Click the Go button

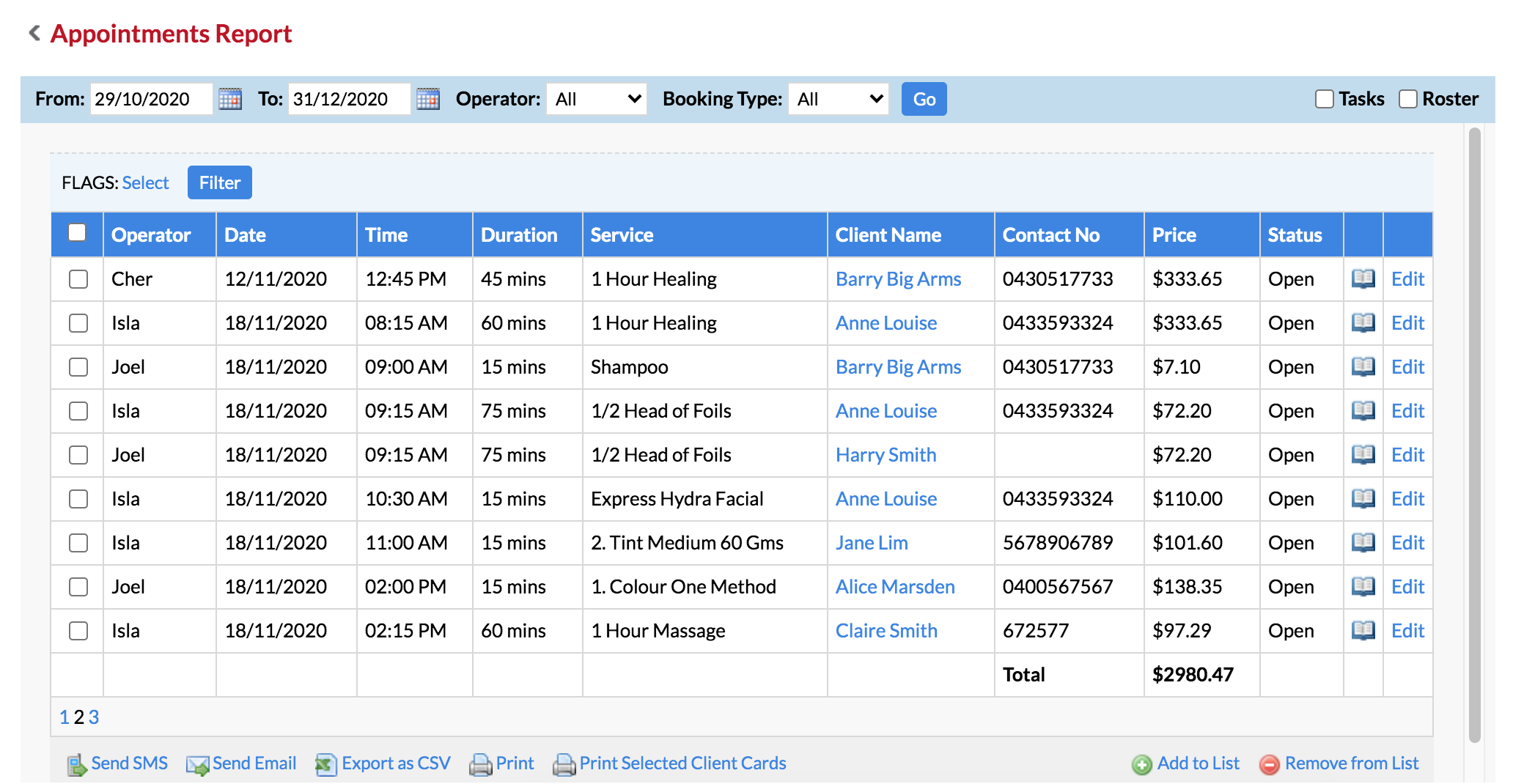click(924, 99)
